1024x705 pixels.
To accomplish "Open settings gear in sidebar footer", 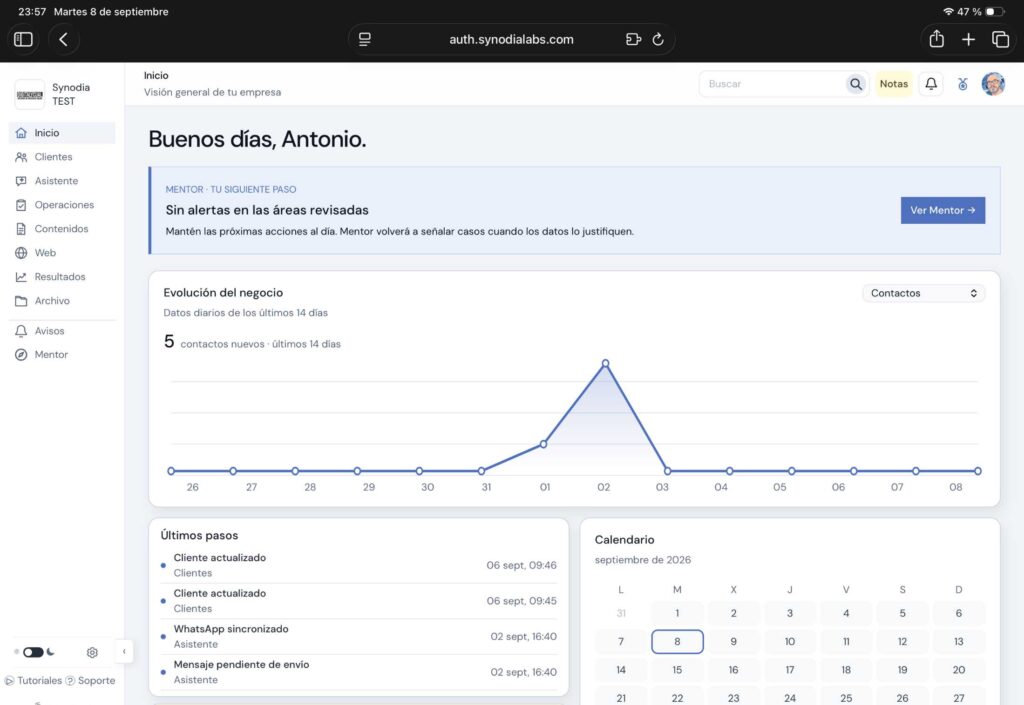I will point(92,652).
